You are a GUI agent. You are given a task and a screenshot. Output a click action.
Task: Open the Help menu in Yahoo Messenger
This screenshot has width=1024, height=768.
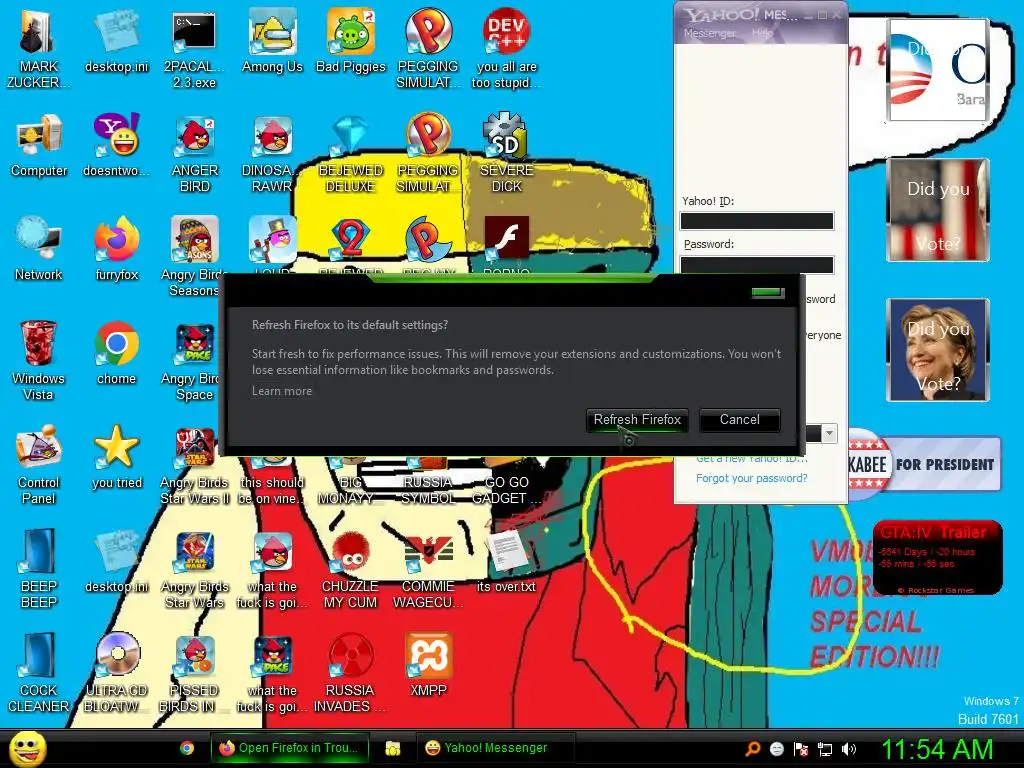click(x=762, y=33)
